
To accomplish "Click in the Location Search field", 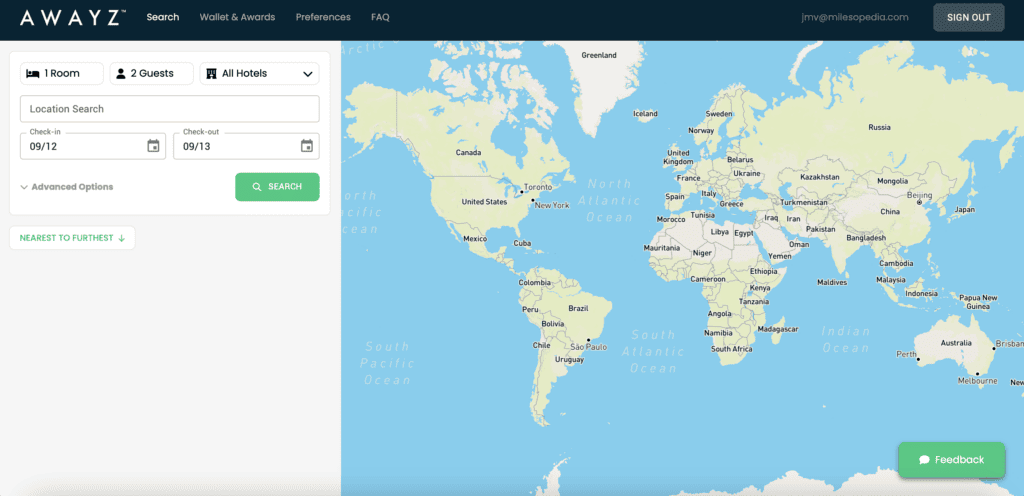I will 169,109.
